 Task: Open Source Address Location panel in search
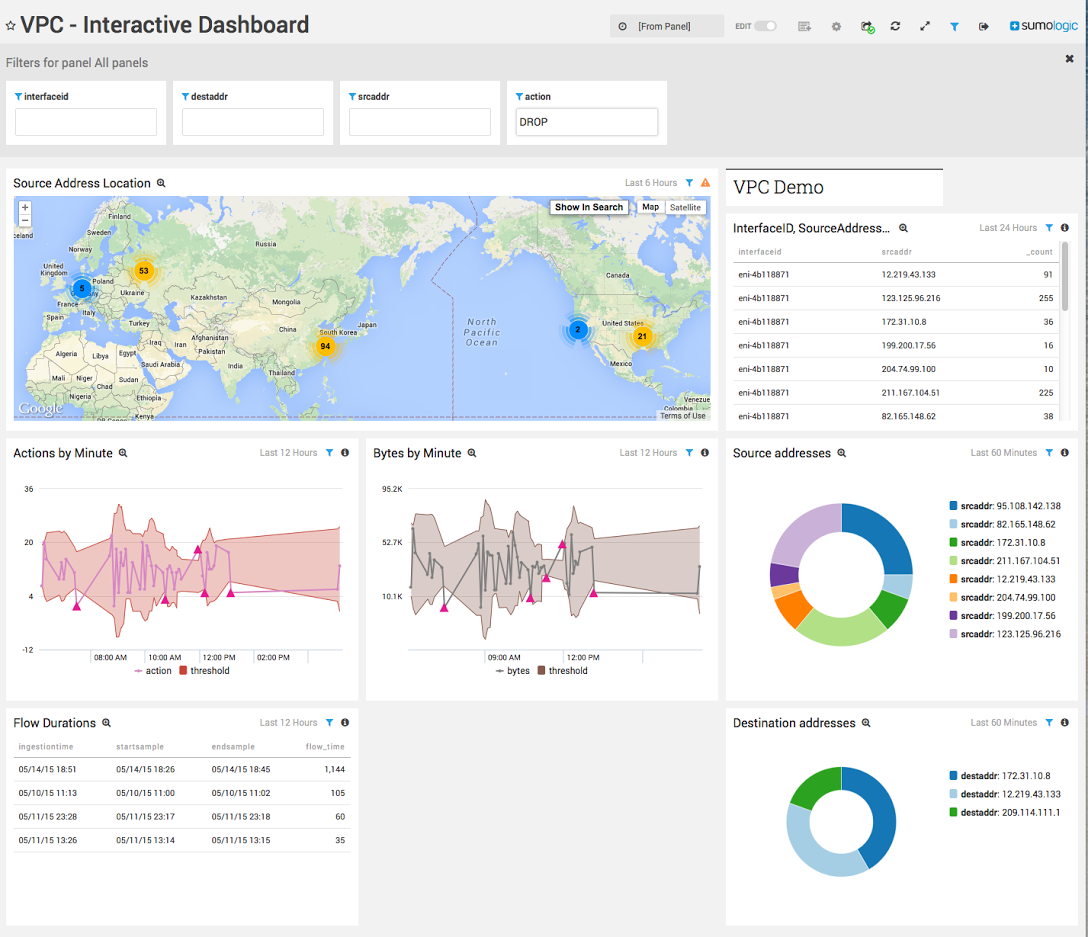pyautogui.click(x=161, y=183)
